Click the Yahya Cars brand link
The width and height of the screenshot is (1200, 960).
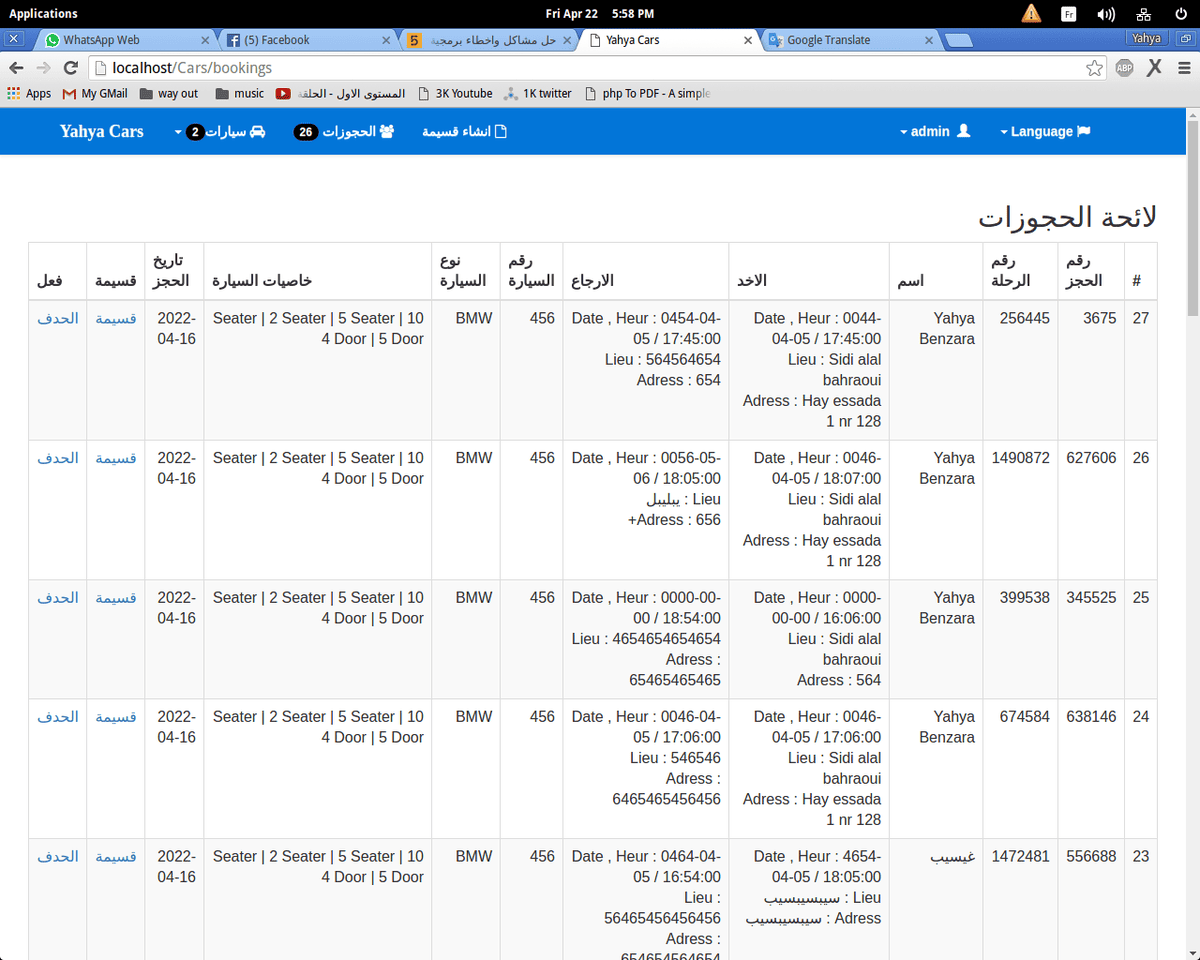coord(101,132)
